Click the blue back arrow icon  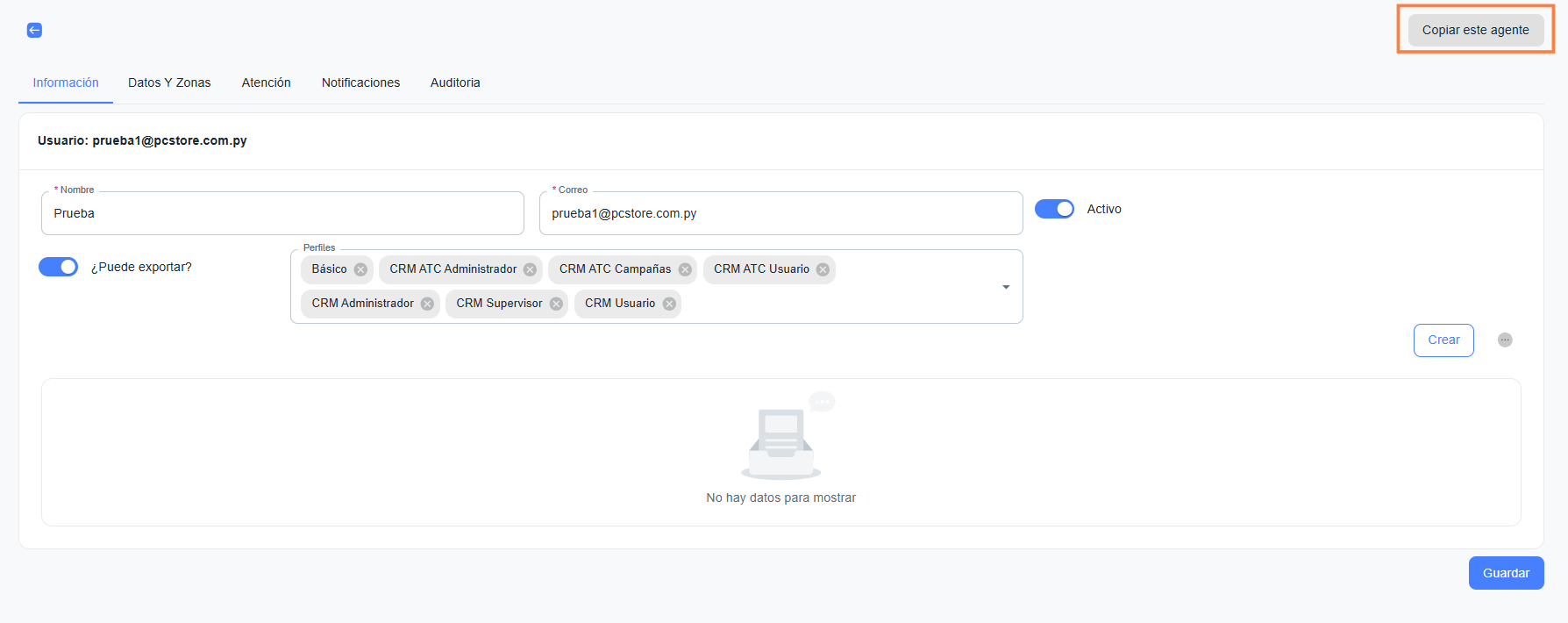tap(34, 30)
